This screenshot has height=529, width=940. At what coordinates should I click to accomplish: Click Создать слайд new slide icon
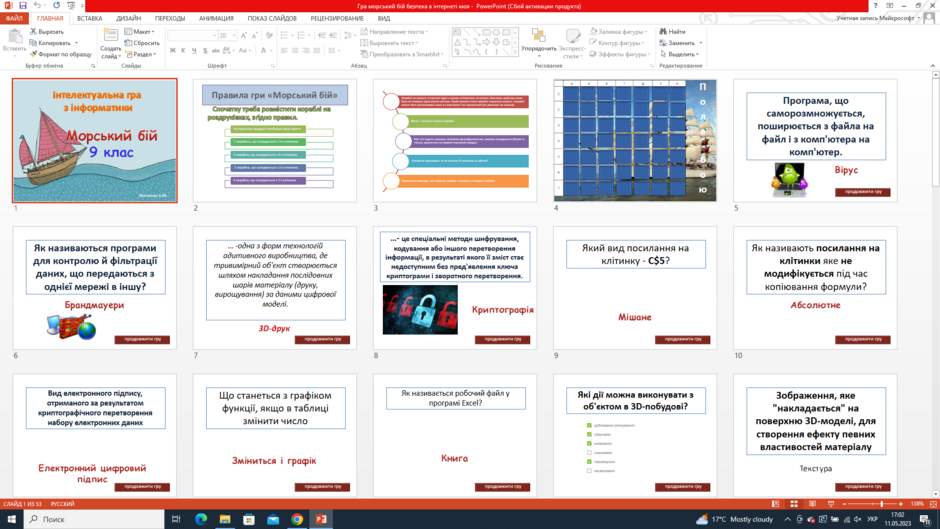click(110, 36)
